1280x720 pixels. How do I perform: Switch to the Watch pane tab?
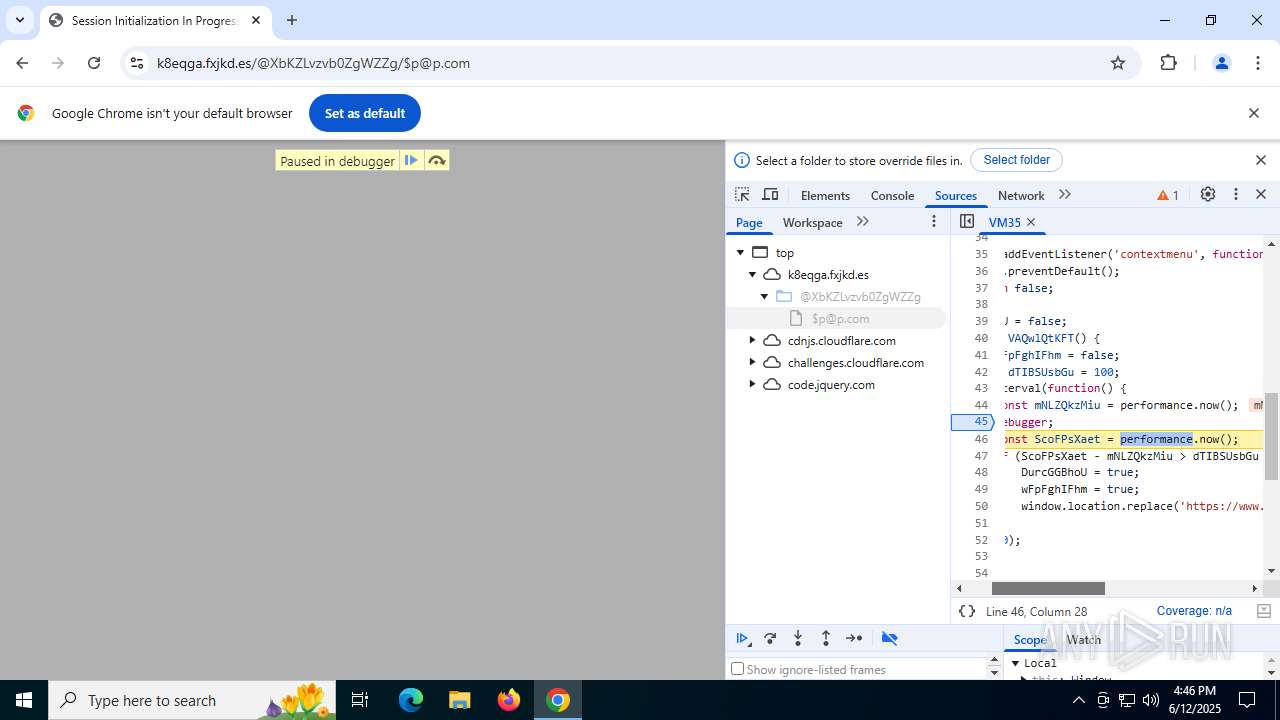coord(1083,640)
